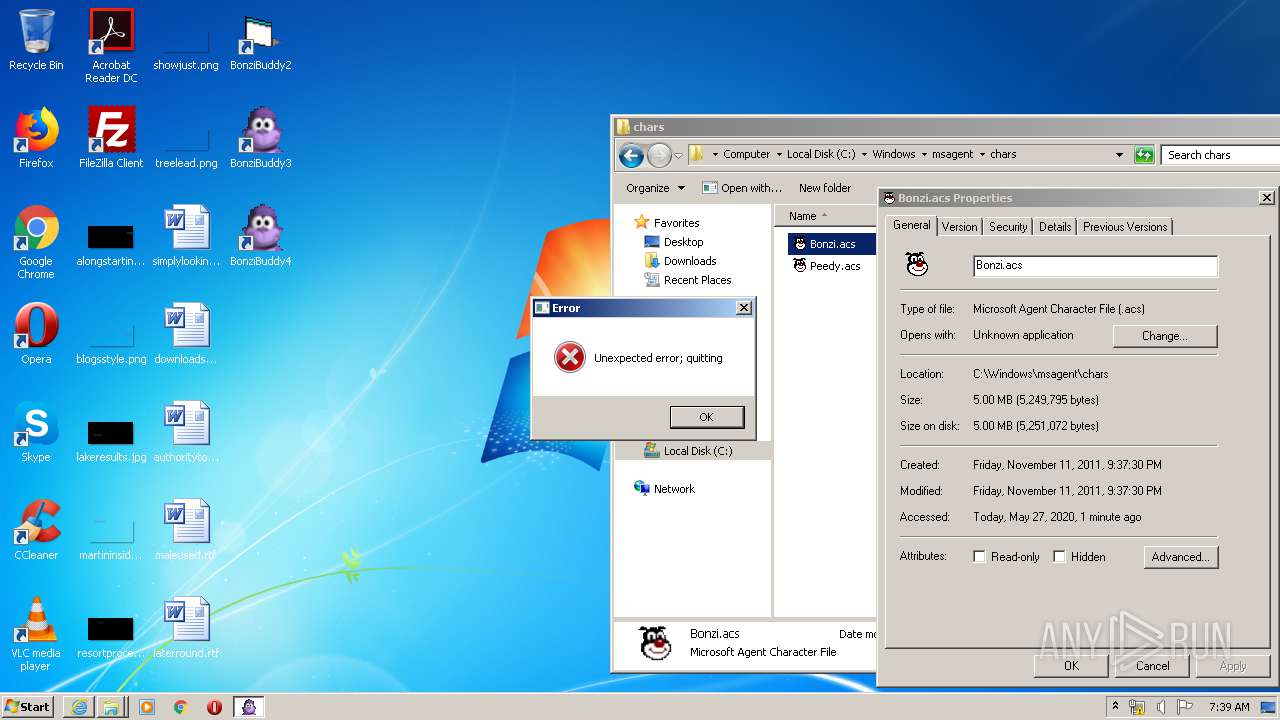Screen dimensions: 1280x720
Task: Show hidden tray icons arrow
Action: (1116, 707)
